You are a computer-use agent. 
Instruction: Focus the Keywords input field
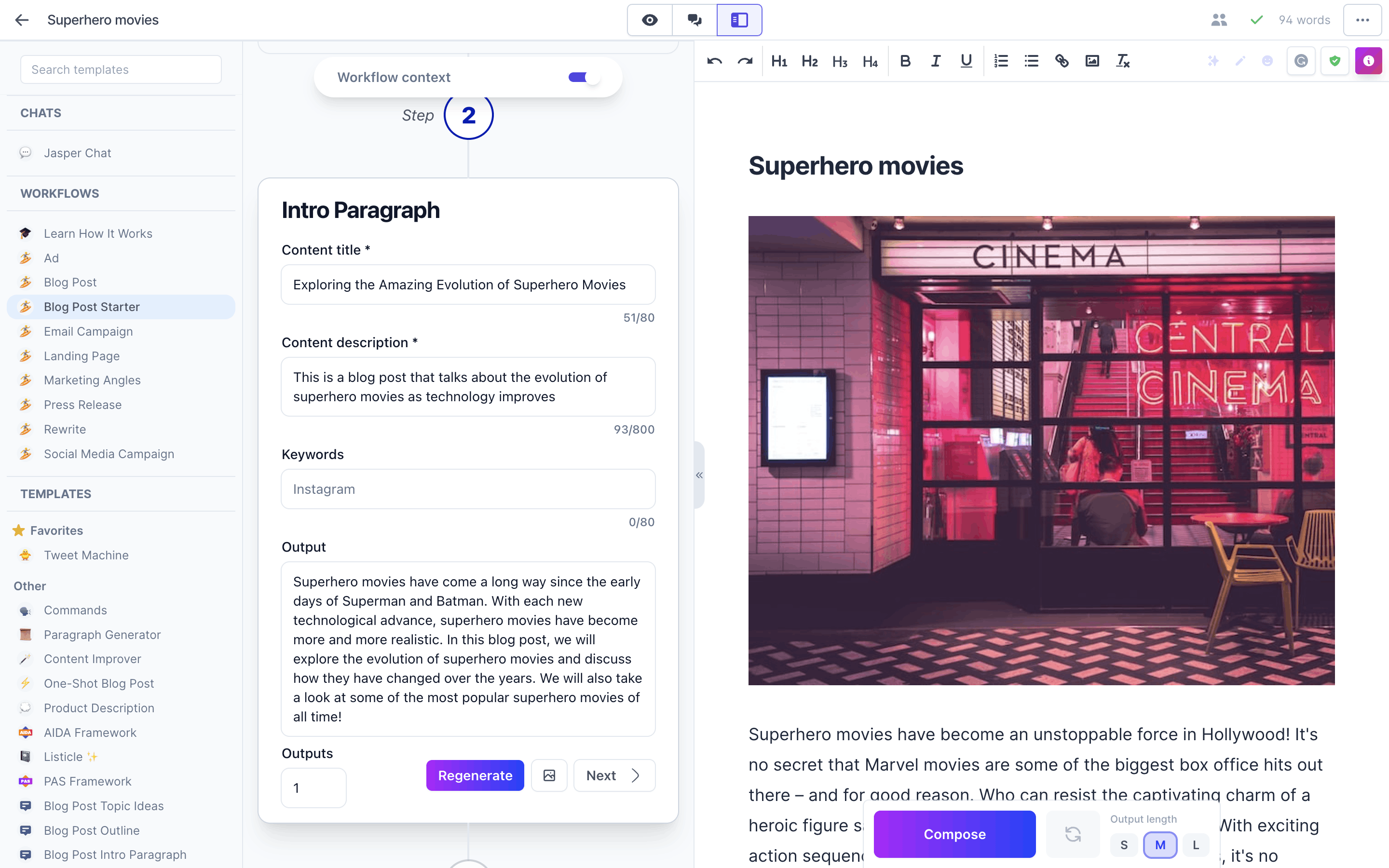pos(468,489)
